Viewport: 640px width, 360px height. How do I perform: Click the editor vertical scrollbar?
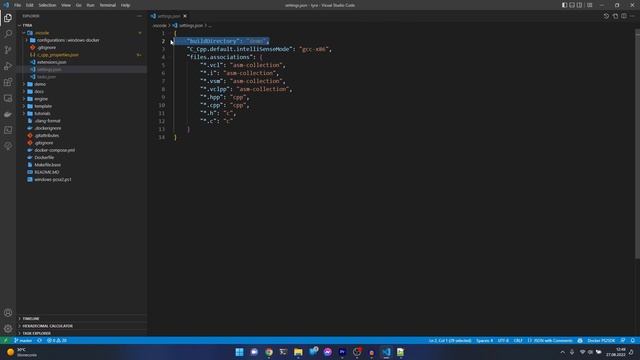click(x=637, y=144)
